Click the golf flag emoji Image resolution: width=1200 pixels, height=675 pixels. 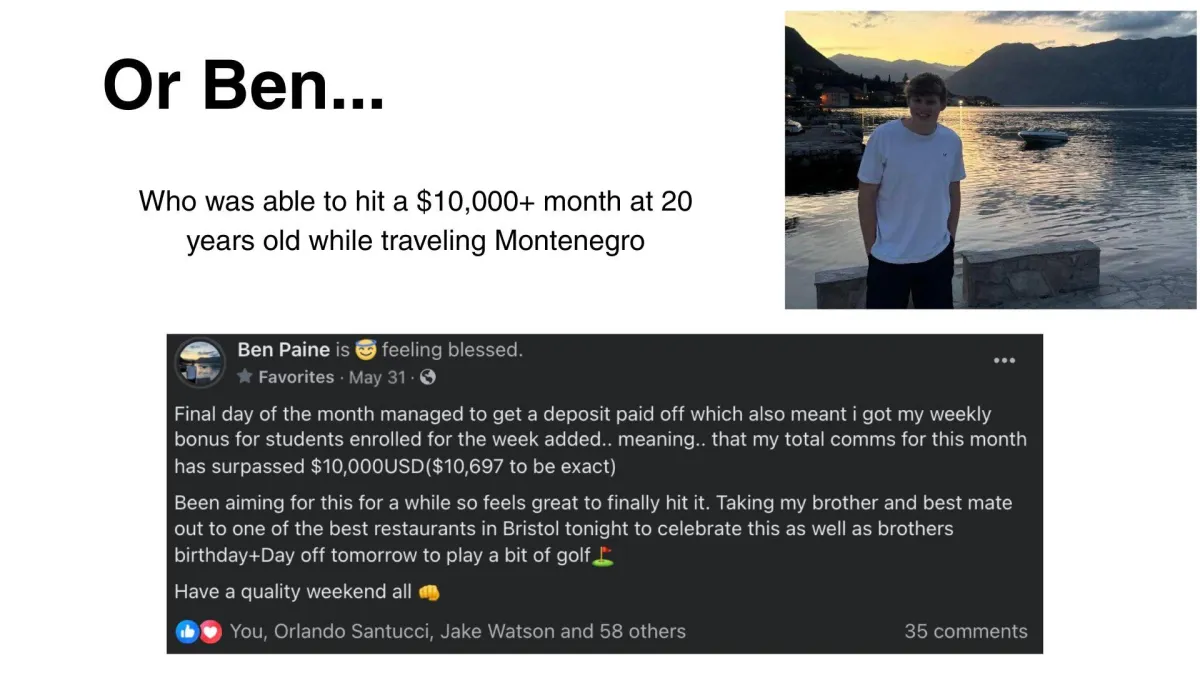click(x=602, y=556)
